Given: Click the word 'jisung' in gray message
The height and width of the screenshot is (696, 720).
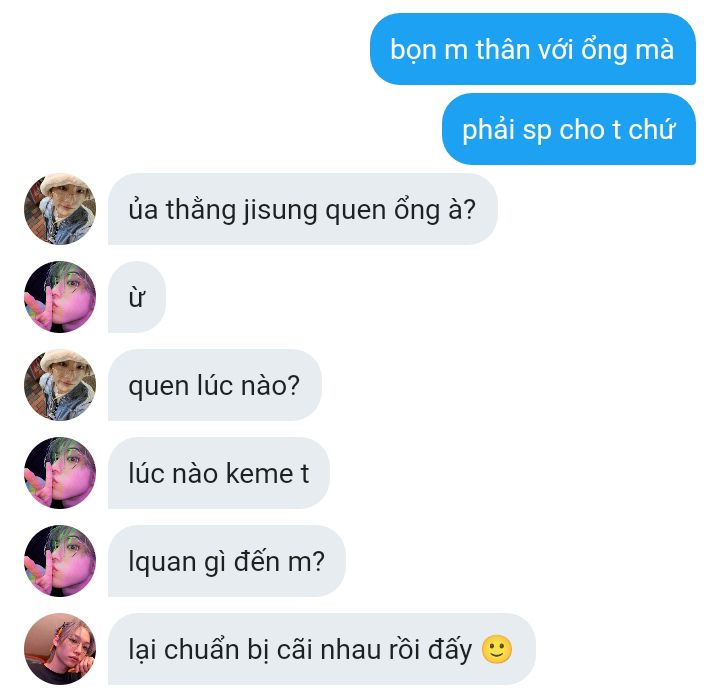Looking at the screenshot, I should tap(280, 211).
